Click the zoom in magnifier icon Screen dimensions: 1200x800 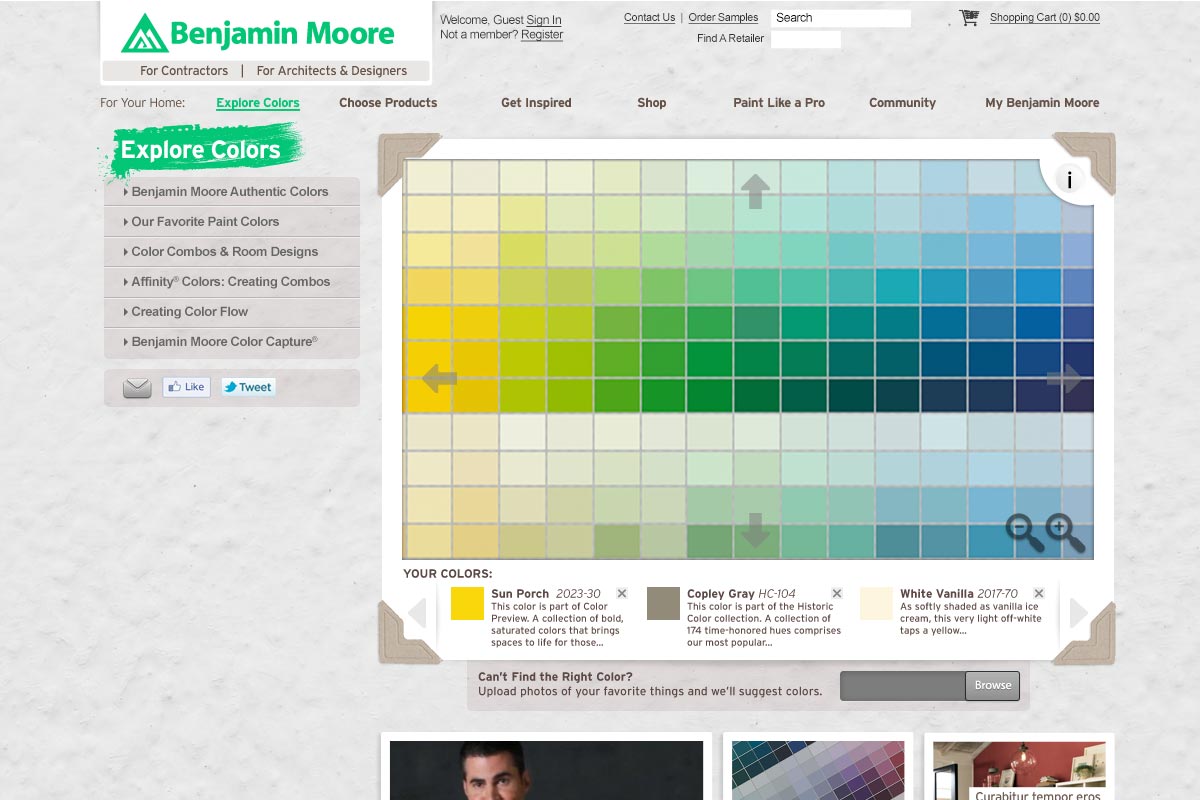pos(1063,531)
